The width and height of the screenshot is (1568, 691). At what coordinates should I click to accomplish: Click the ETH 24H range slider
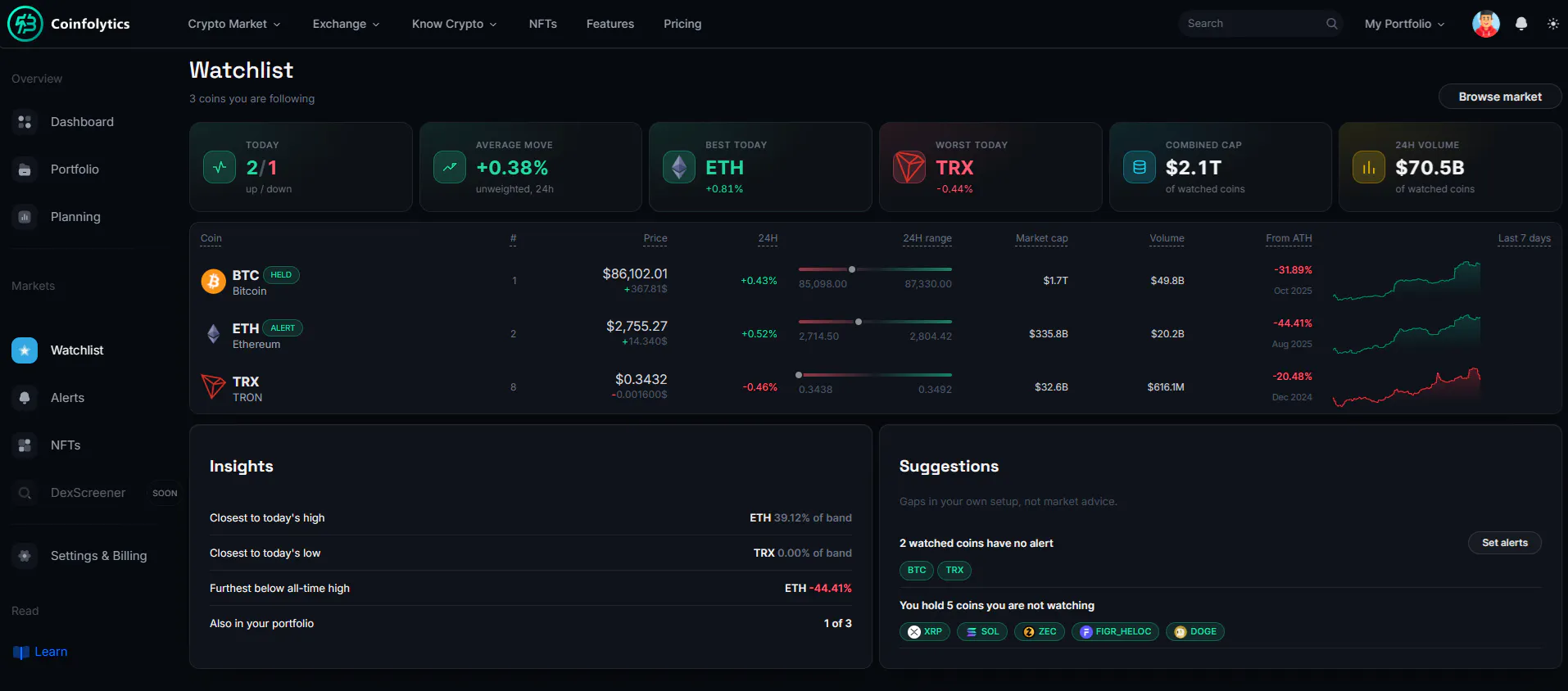[x=875, y=322]
